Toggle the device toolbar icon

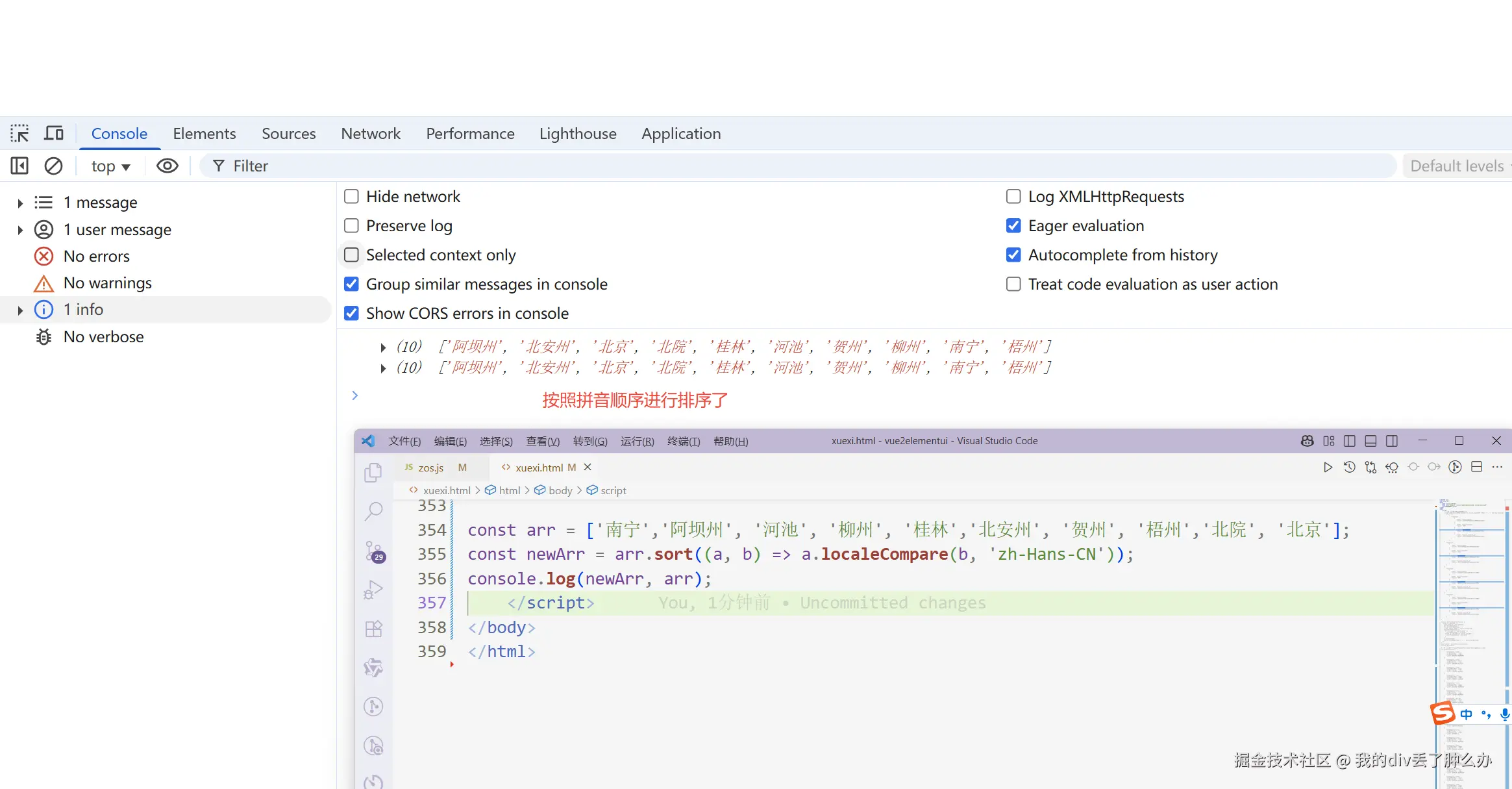(x=54, y=133)
